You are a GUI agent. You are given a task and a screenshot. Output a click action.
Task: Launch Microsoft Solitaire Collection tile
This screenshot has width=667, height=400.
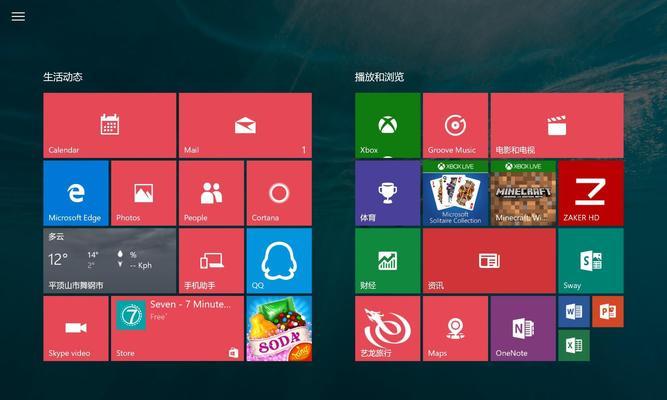point(455,193)
